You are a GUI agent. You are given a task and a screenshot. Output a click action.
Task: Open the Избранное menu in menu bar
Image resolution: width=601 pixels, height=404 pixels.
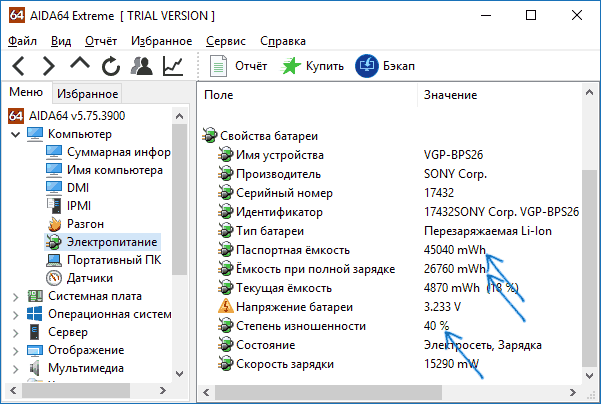[x=161, y=41]
